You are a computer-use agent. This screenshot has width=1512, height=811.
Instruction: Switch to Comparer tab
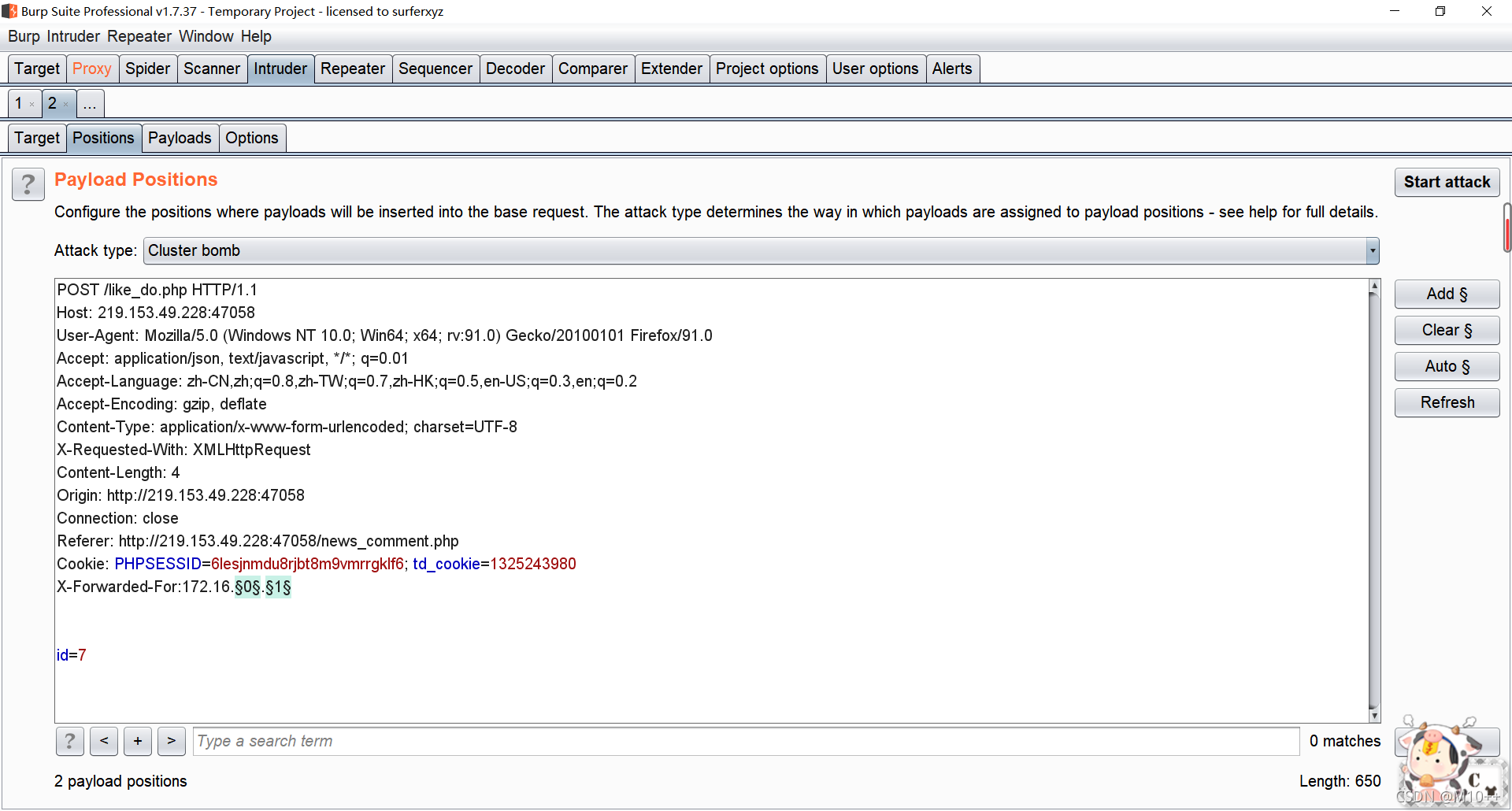tap(593, 69)
